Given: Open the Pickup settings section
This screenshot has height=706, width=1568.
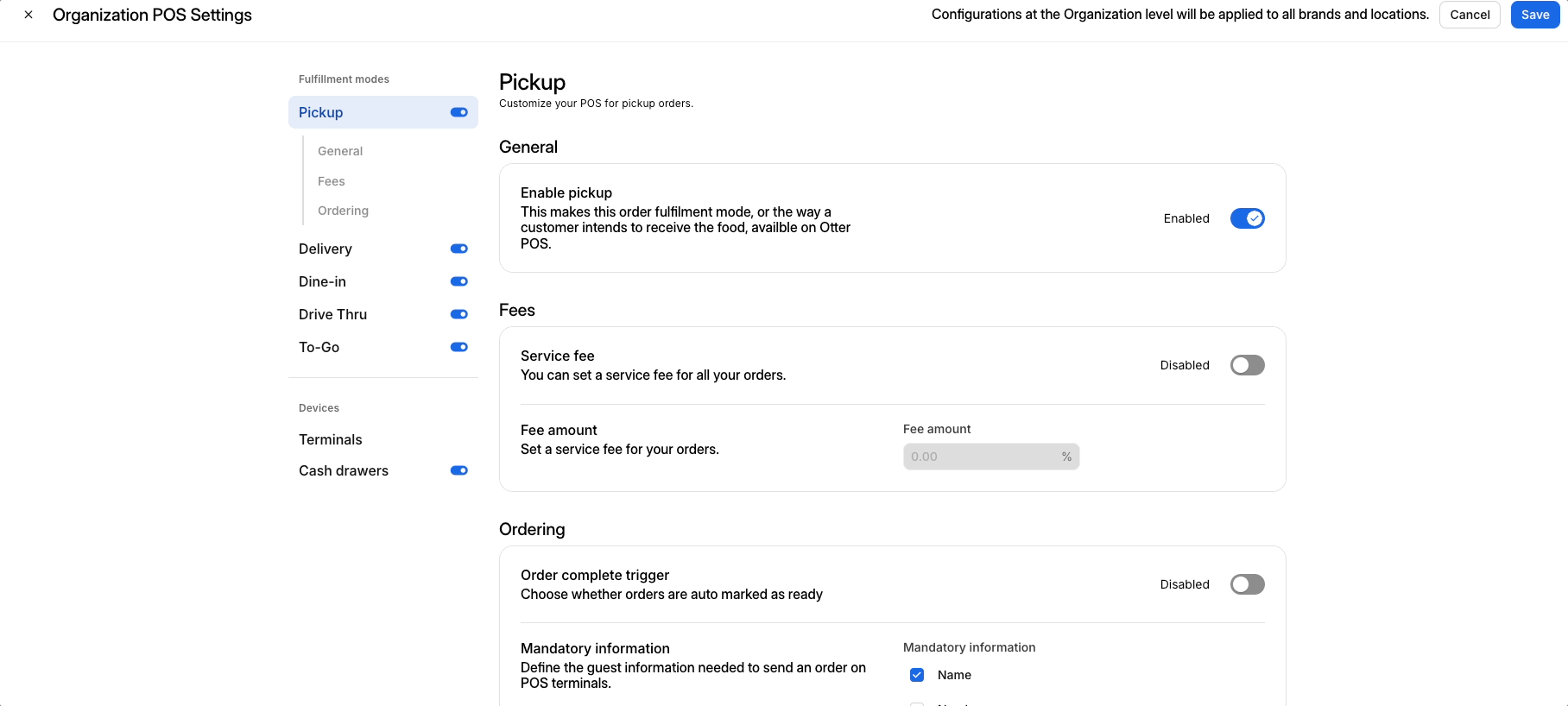Looking at the screenshot, I should tap(321, 112).
